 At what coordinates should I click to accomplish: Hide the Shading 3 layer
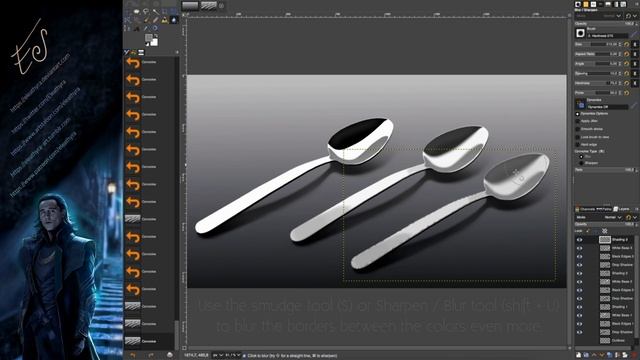click(x=580, y=240)
